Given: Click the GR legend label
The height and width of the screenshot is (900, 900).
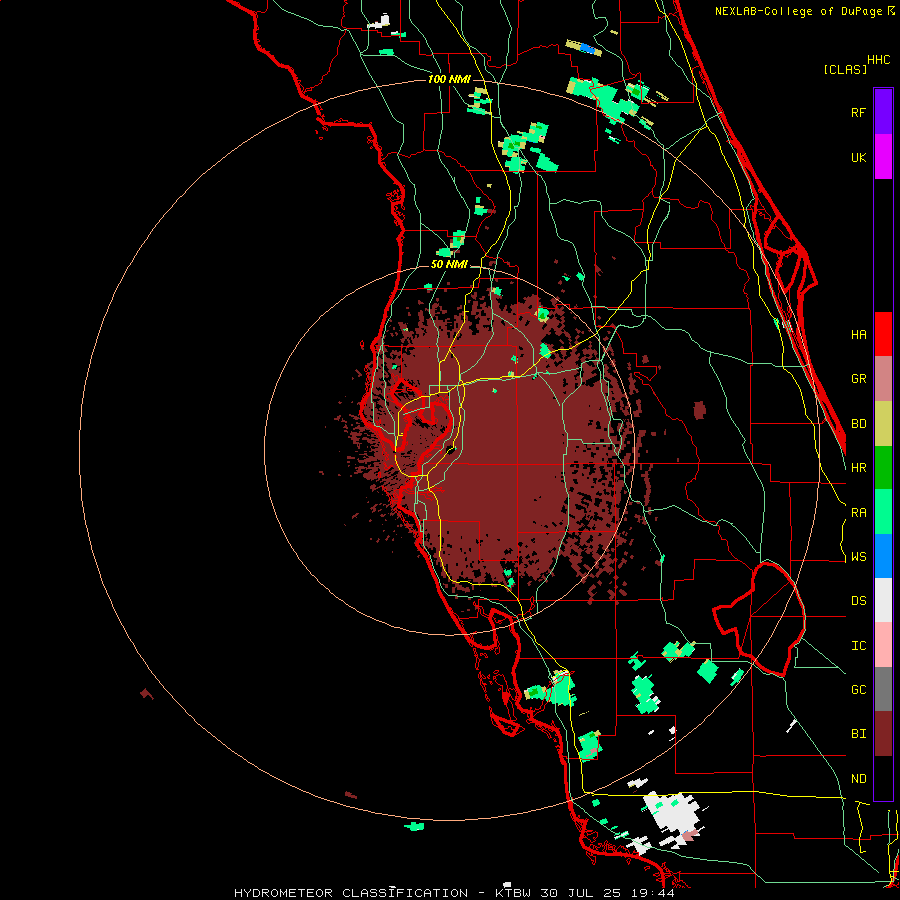Looking at the screenshot, I should point(858,379).
